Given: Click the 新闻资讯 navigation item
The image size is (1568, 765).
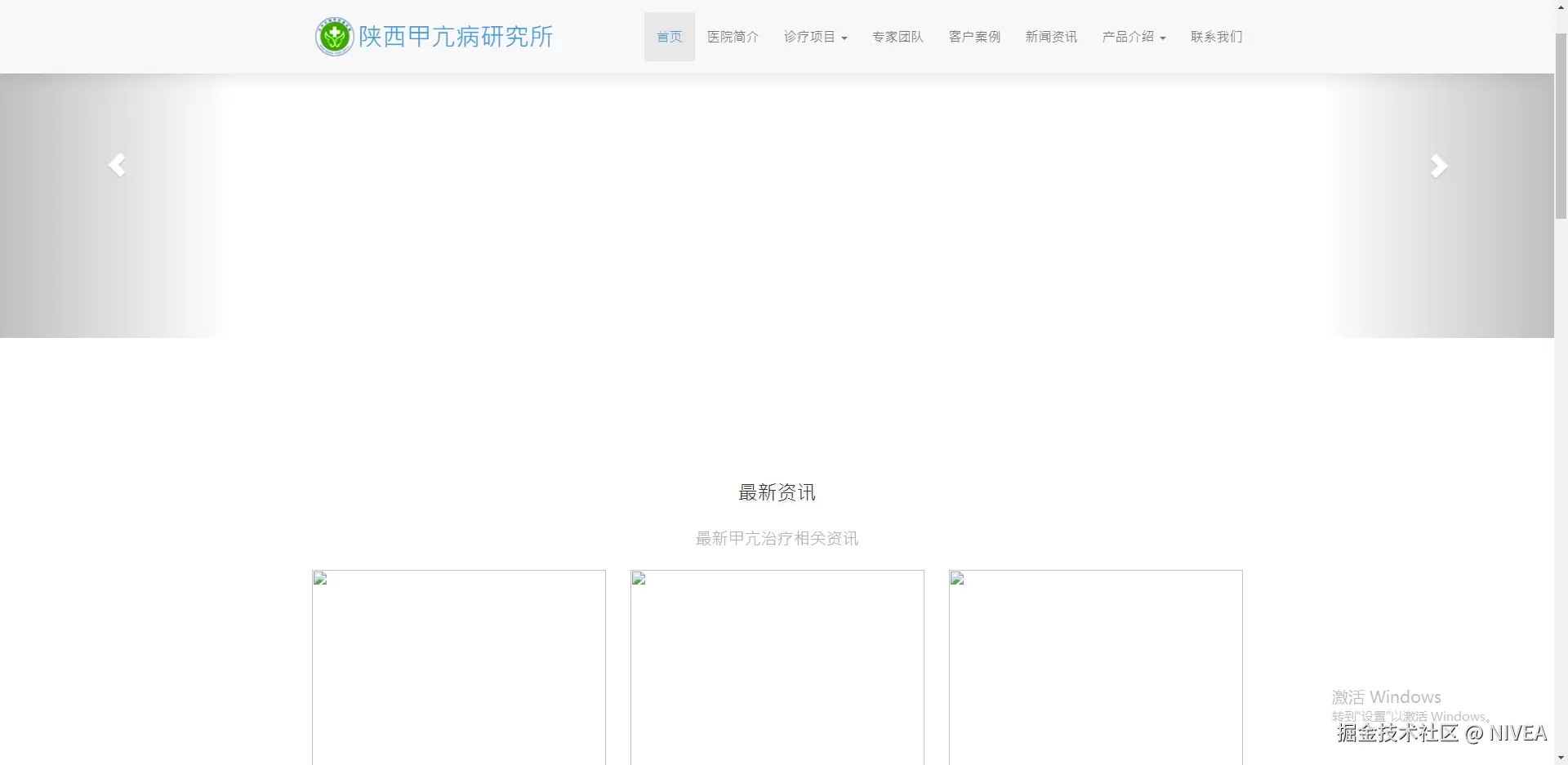Looking at the screenshot, I should (1050, 36).
